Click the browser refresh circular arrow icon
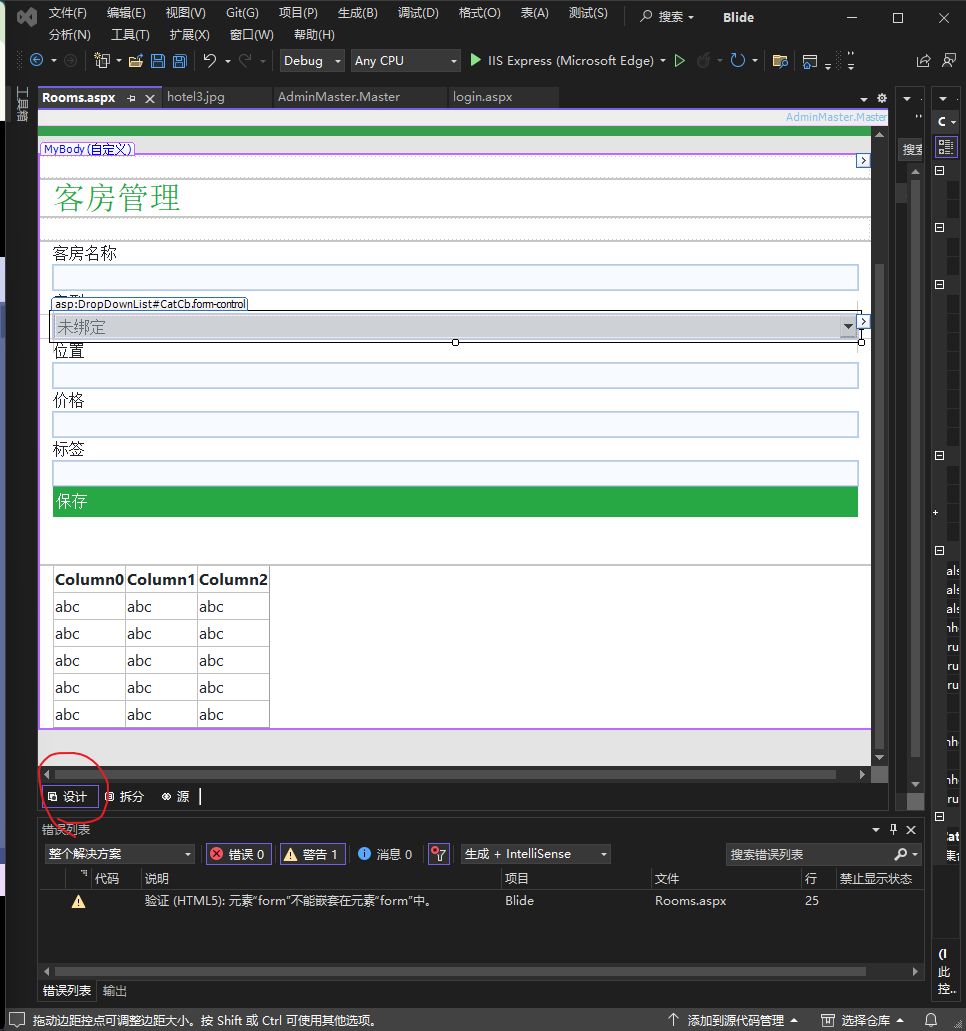The height and width of the screenshot is (1031, 966). pos(738,60)
